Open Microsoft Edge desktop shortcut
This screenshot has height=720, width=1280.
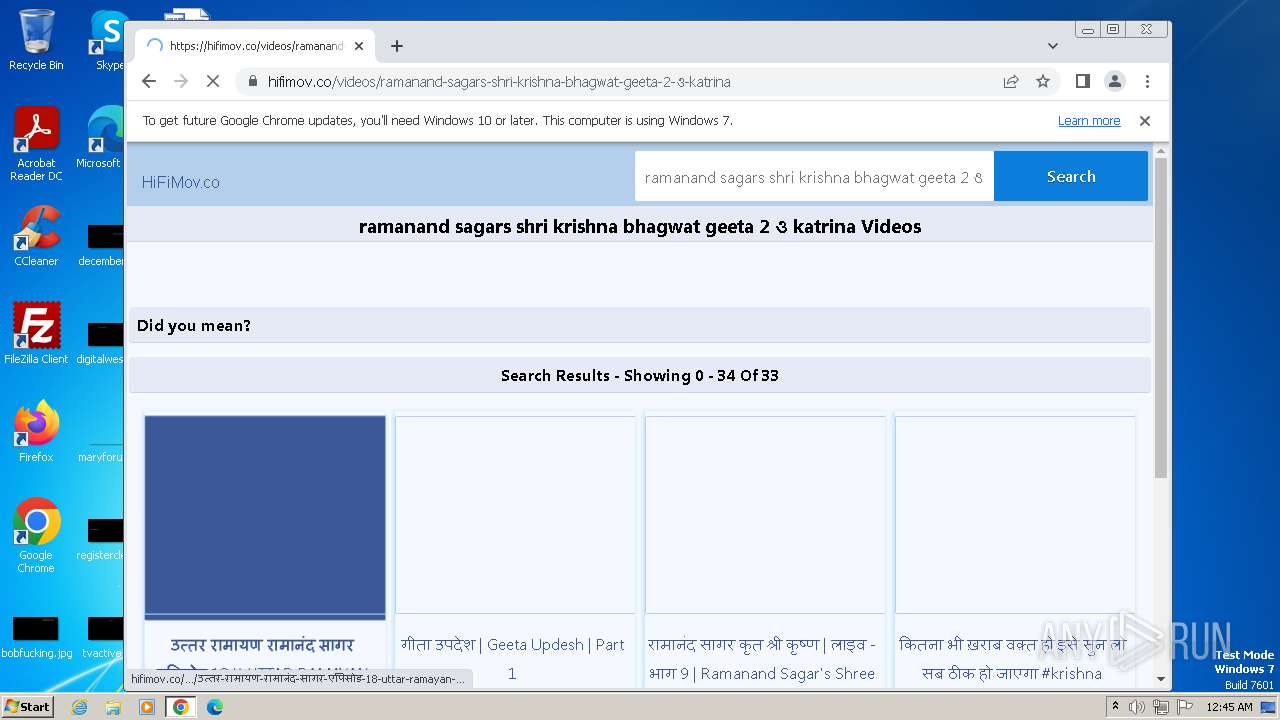[101, 138]
